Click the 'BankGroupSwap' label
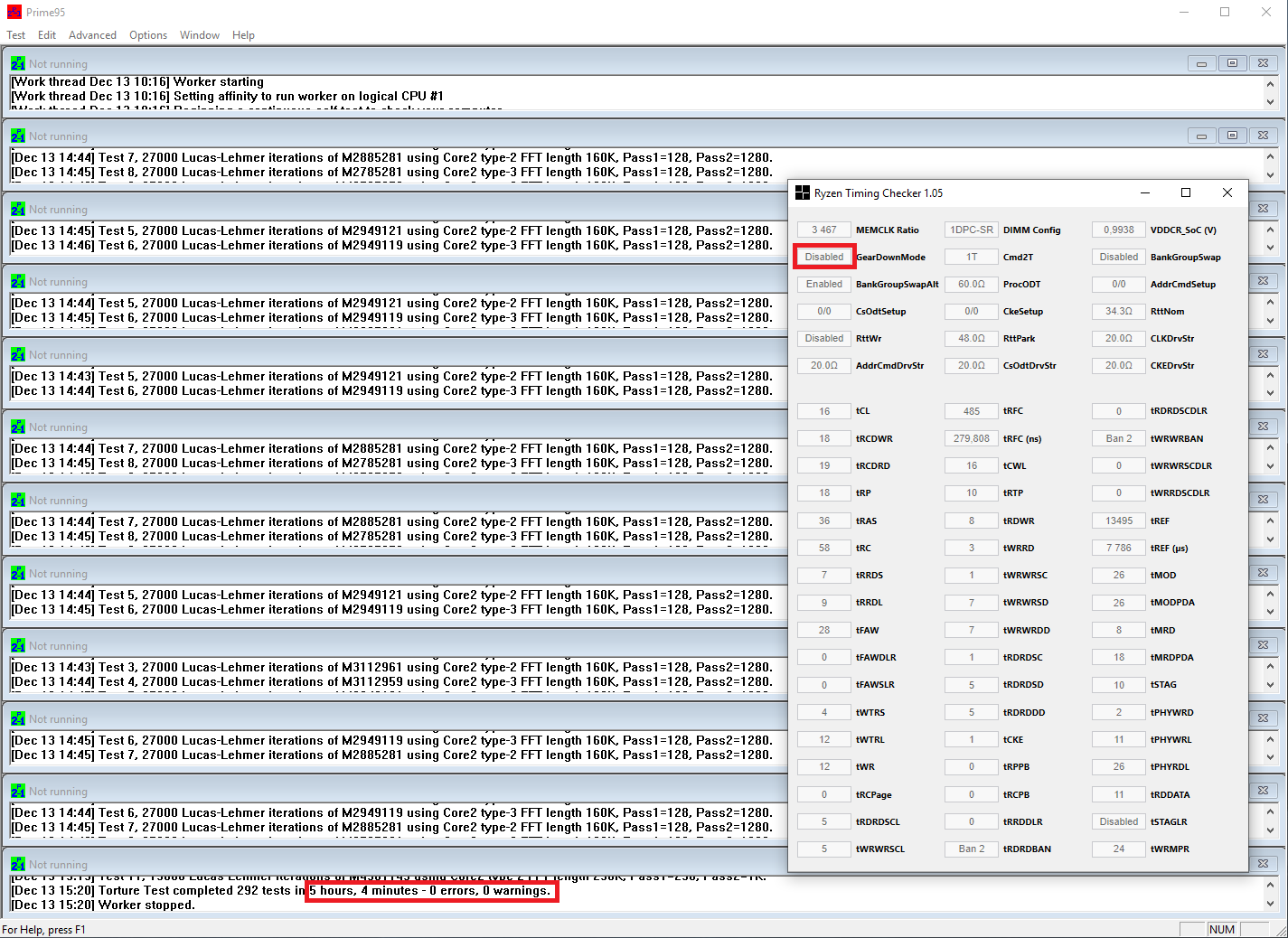This screenshot has width=1288, height=938. point(1185,258)
